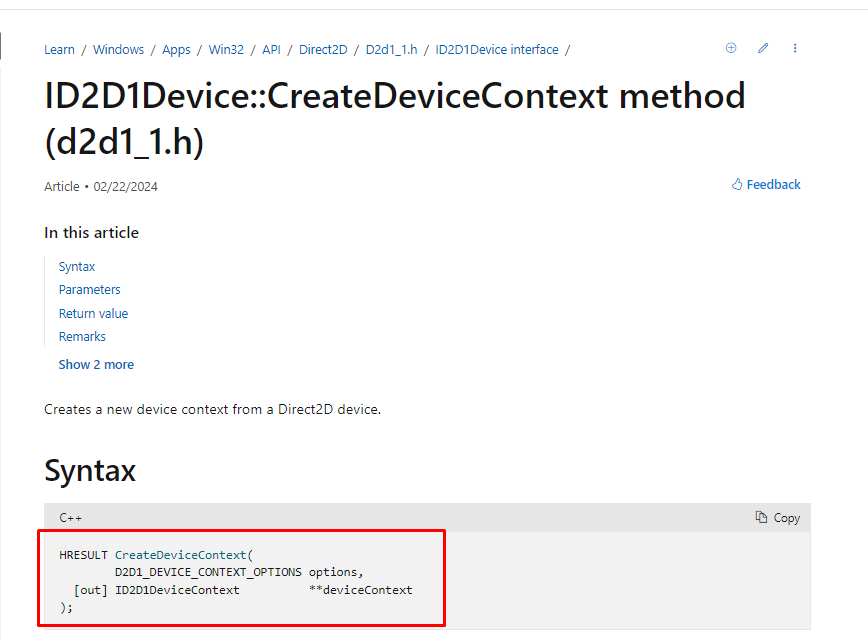Open the API breadcrumb link
The image size is (868, 641).
271,49
